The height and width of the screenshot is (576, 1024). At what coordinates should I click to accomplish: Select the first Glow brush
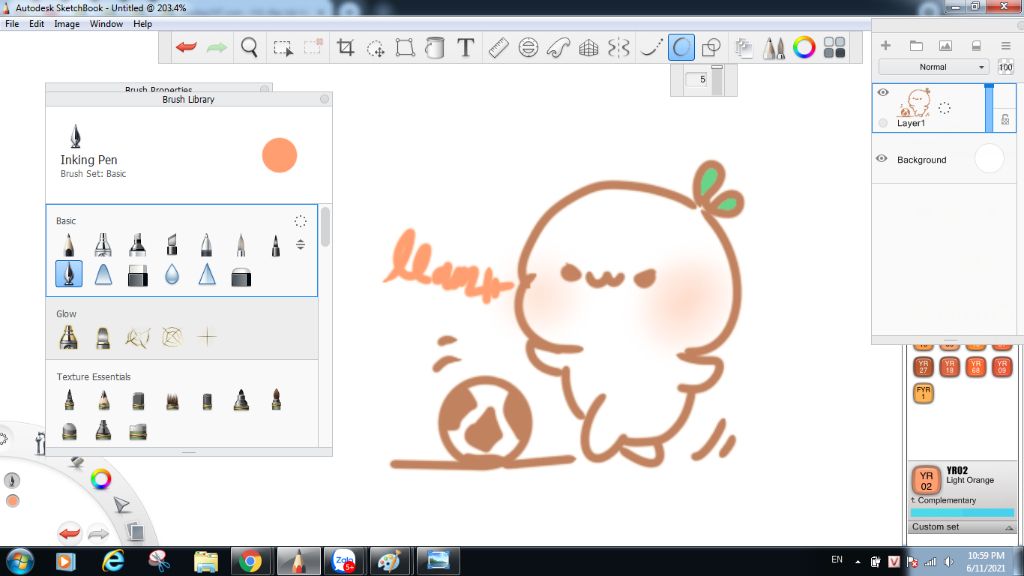(x=69, y=337)
